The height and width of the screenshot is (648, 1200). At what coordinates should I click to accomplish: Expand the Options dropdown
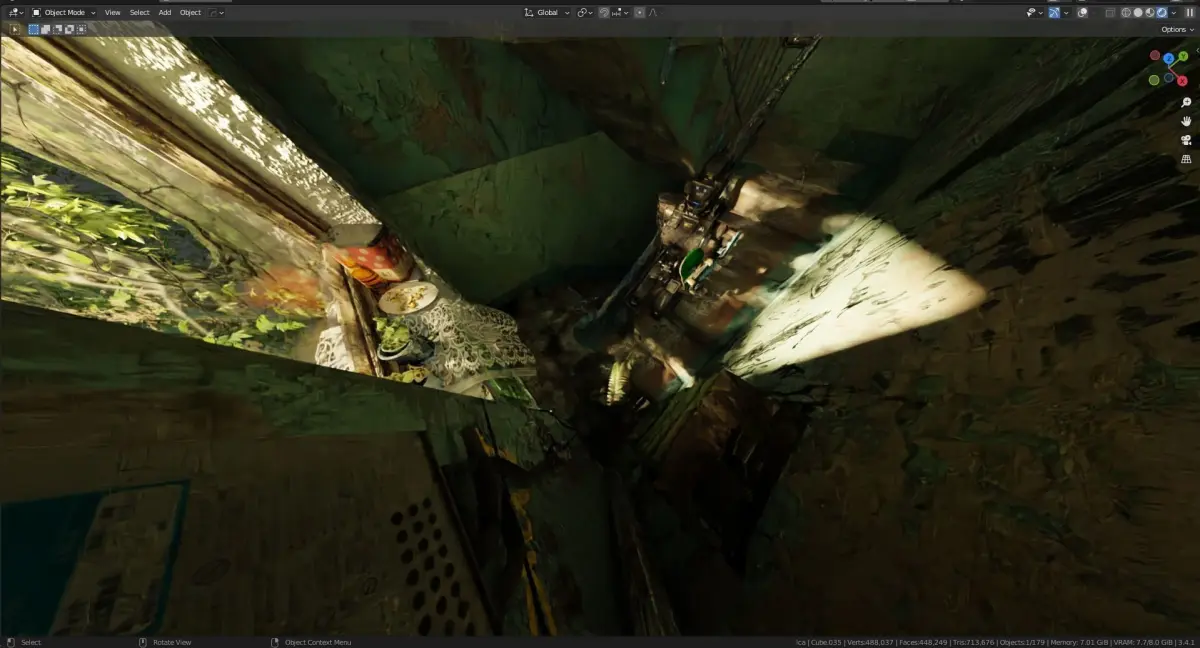pyautogui.click(x=1177, y=30)
